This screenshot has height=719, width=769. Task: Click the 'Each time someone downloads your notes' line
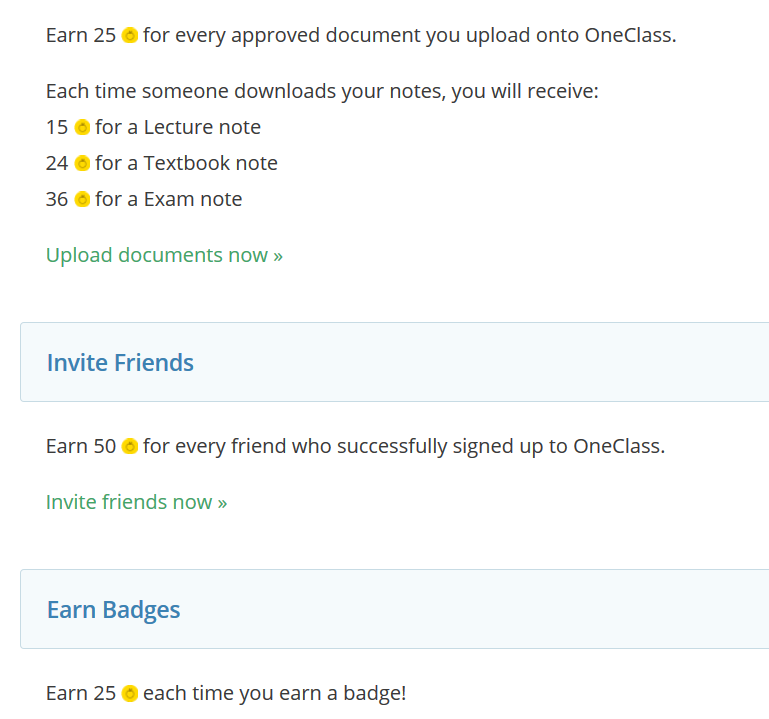tap(322, 91)
